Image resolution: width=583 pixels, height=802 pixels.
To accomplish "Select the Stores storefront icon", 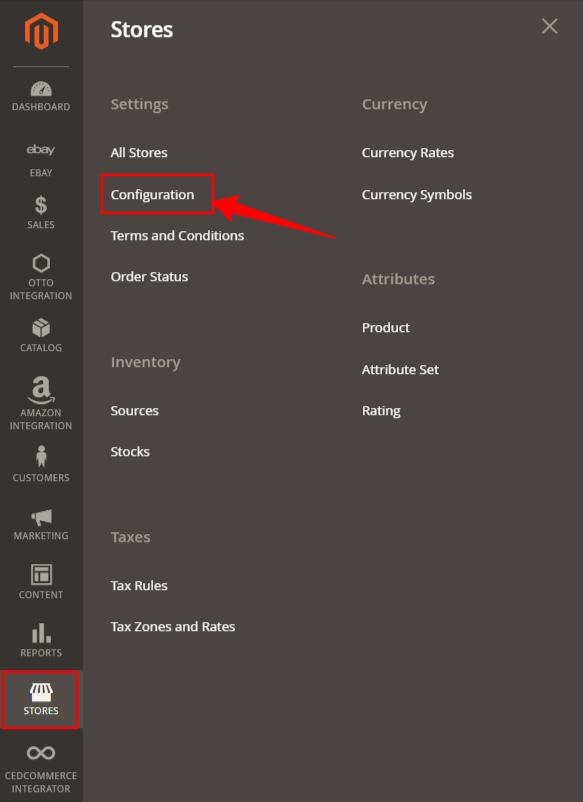I will click(41, 692).
